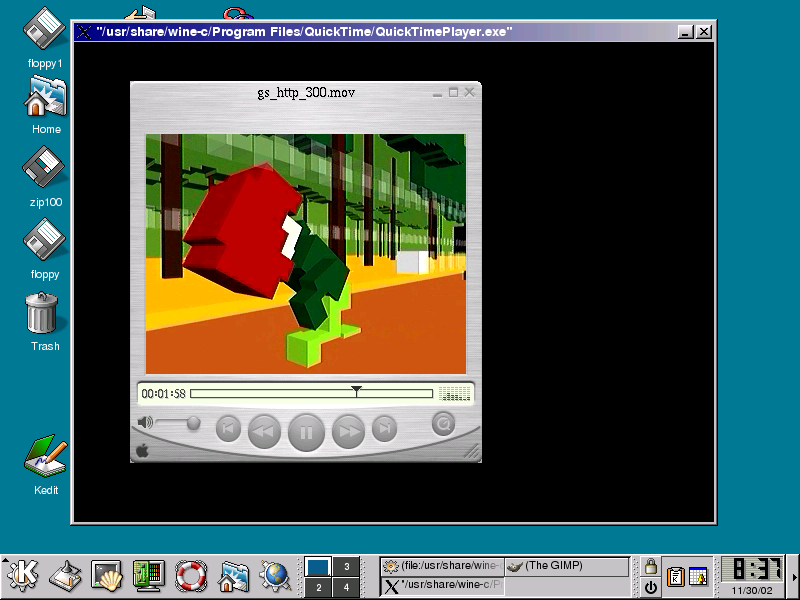Jump to the start of the movie
Screen dimensions: 800x600
click(x=228, y=429)
